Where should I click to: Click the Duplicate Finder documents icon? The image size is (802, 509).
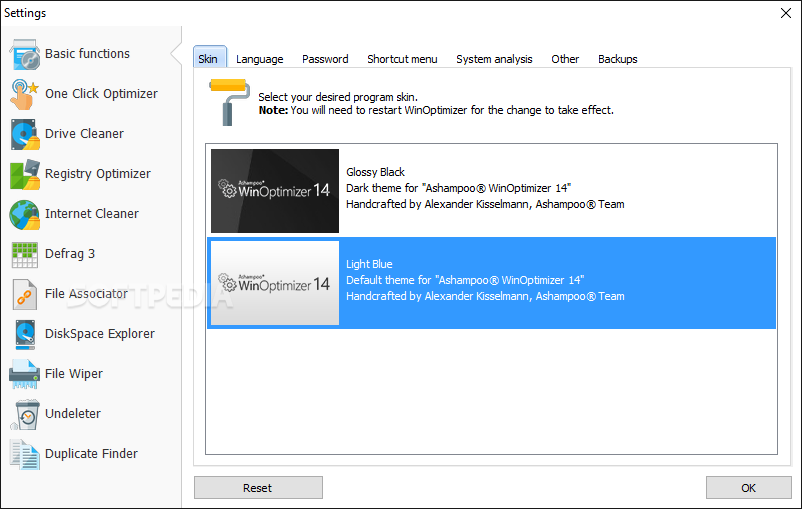click(x=24, y=454)
